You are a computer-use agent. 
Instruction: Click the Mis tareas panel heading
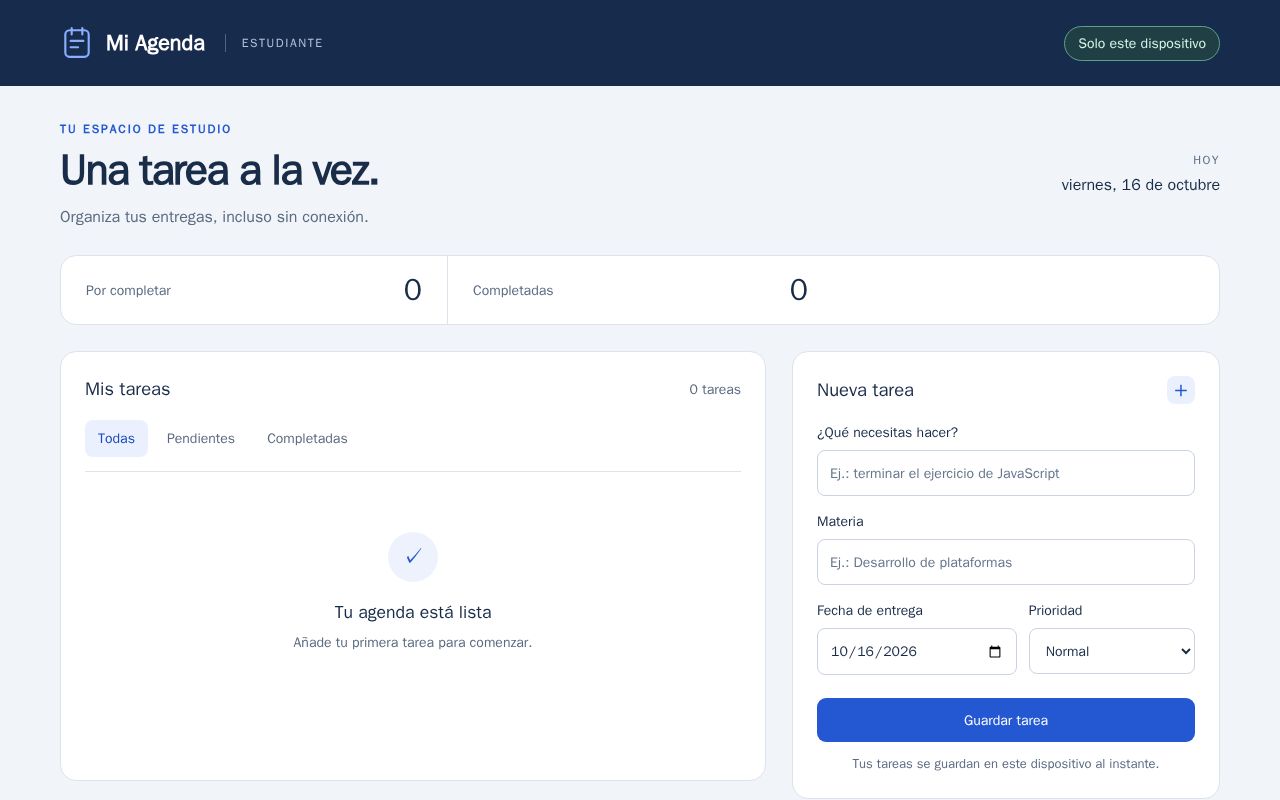(128, 389)
